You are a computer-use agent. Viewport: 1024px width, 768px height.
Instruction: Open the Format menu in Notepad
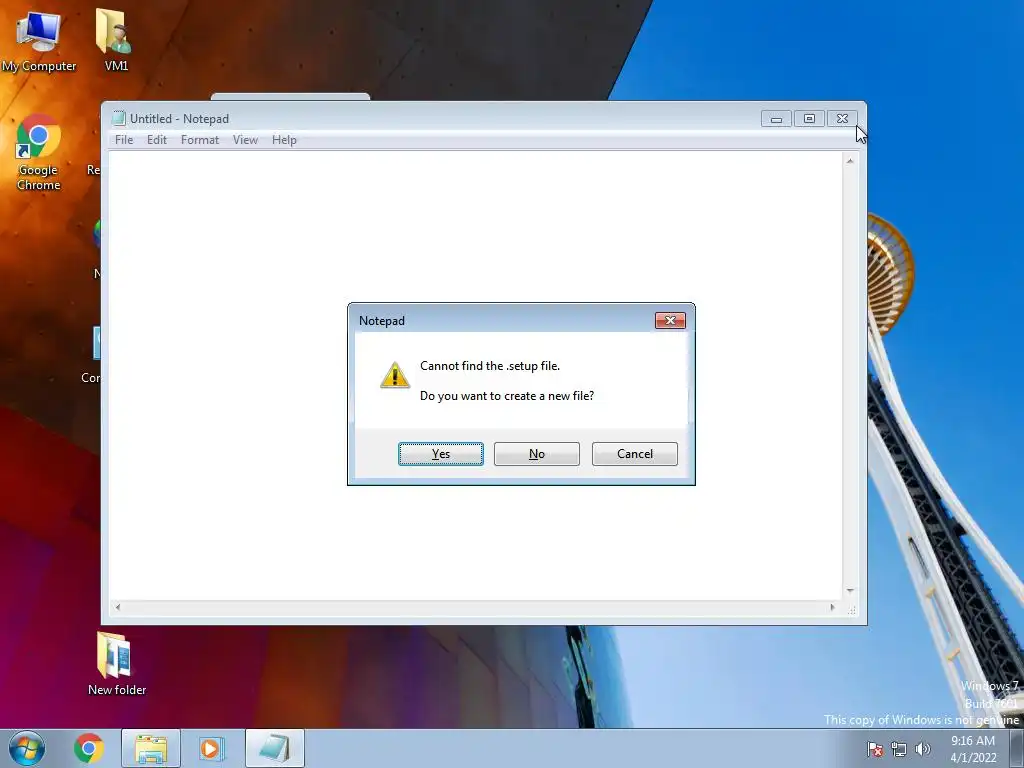[x=200, y=140]
